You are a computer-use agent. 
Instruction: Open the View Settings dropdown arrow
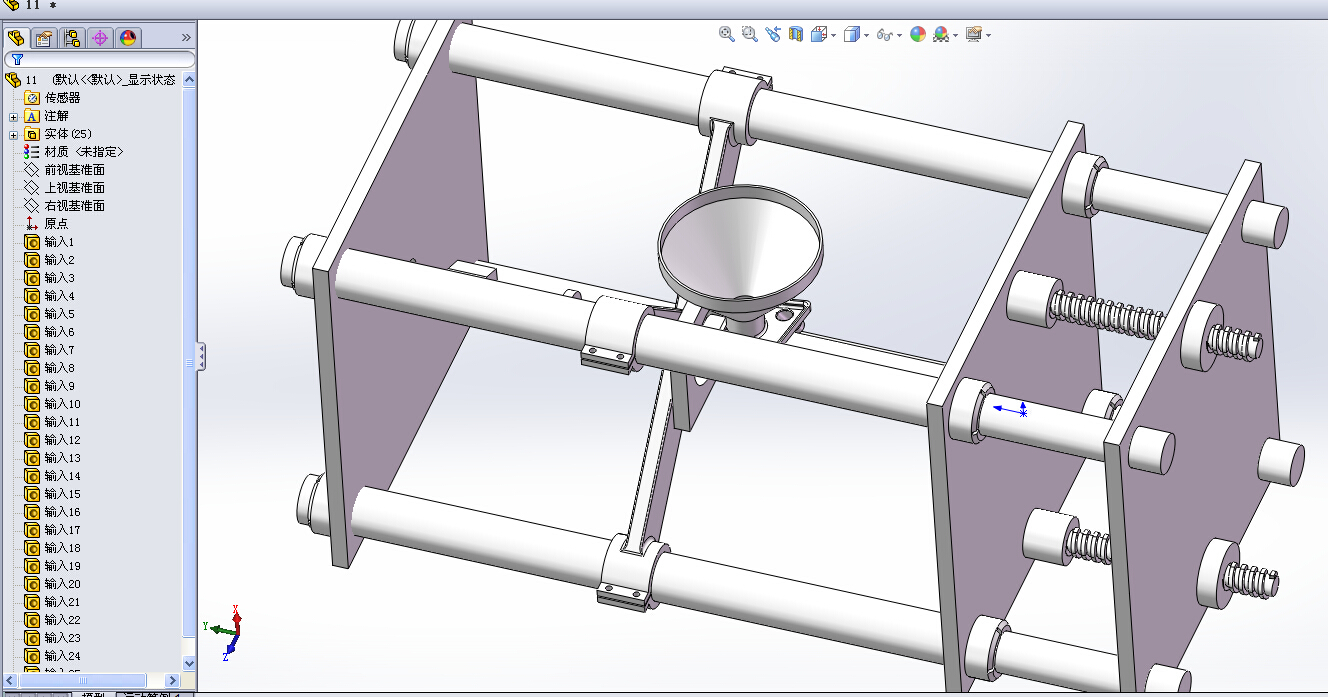[988, 35]
